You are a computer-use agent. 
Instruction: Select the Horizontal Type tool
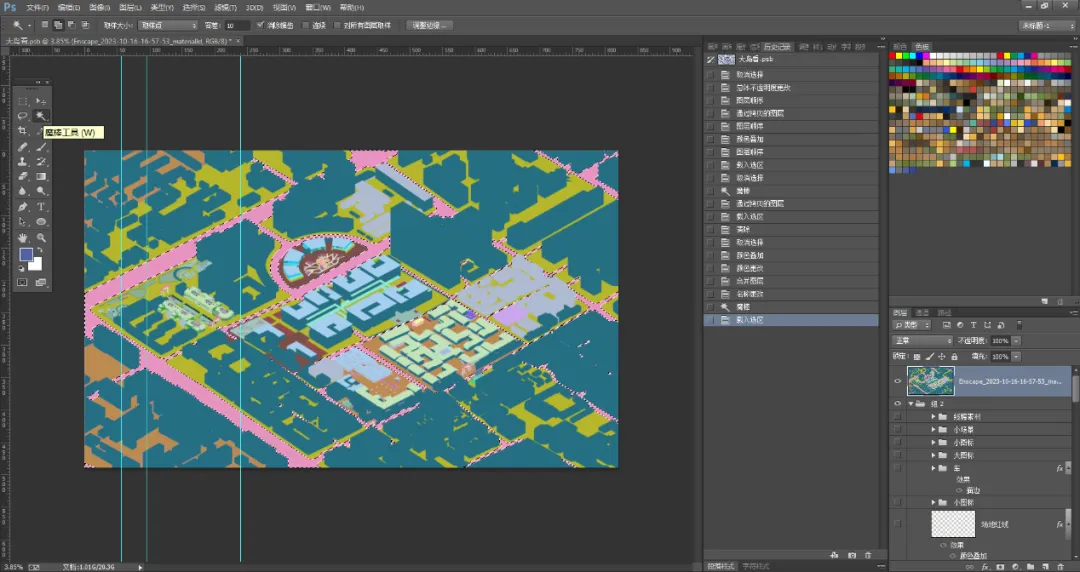tap(41, 207)
